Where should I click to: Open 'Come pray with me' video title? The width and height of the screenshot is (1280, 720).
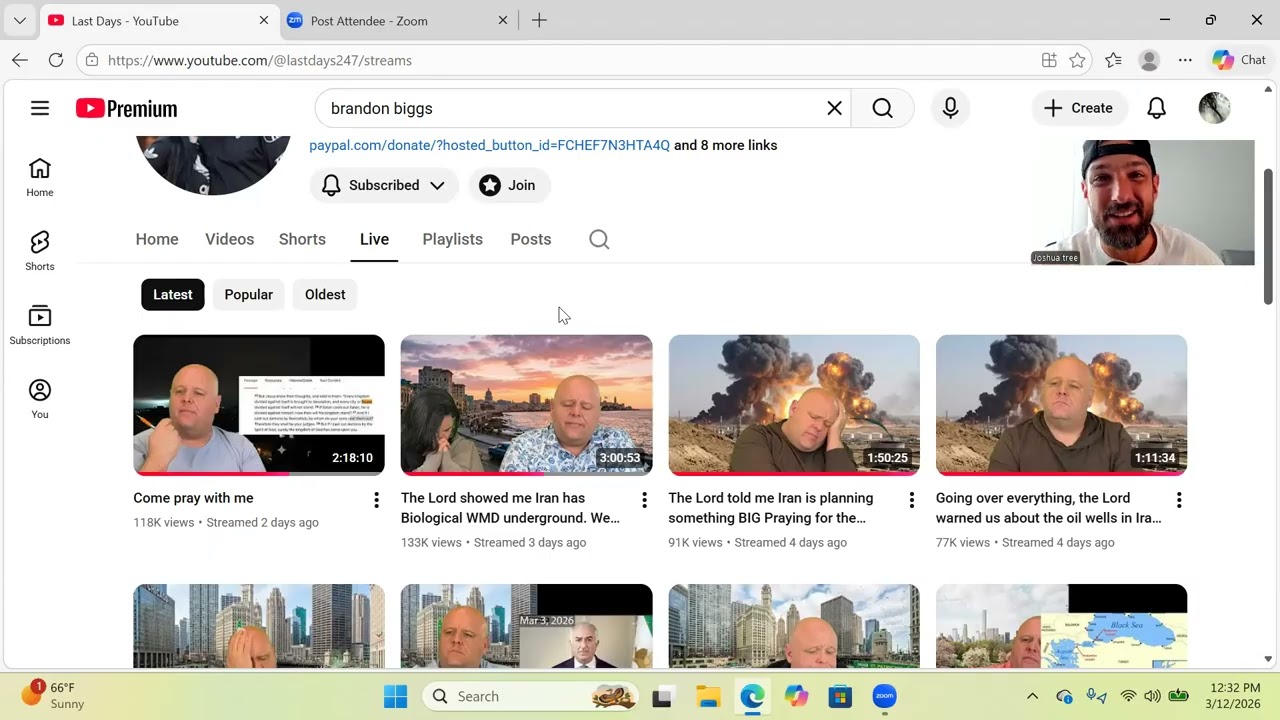tap(193, 498)
